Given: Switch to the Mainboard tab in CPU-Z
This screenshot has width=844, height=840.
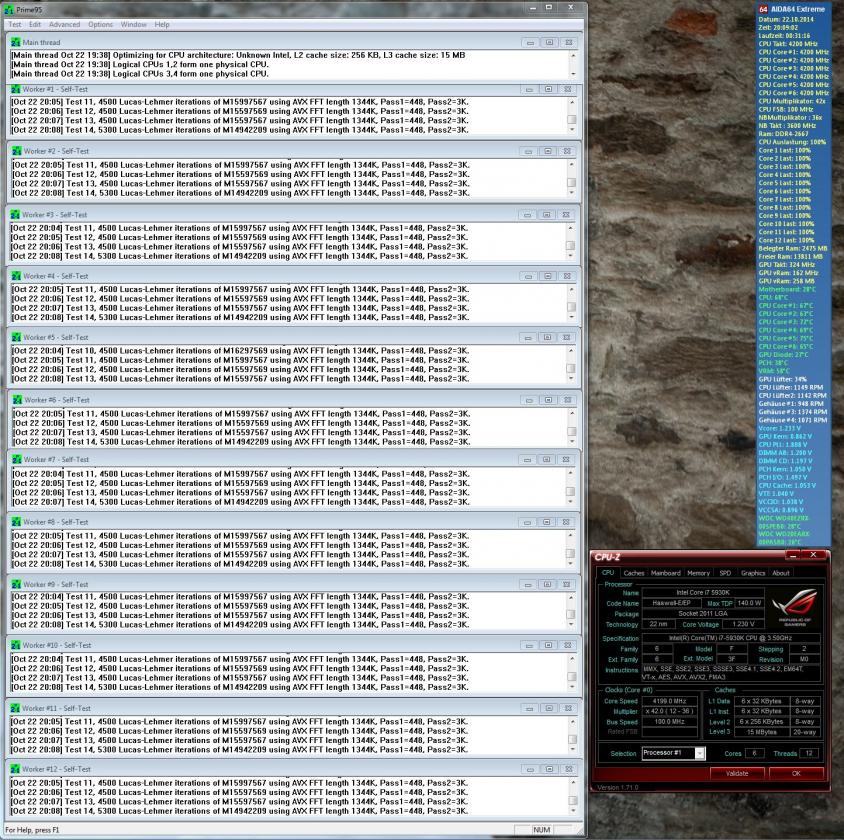Looking at the screenshot, I should tap(665, 573).
